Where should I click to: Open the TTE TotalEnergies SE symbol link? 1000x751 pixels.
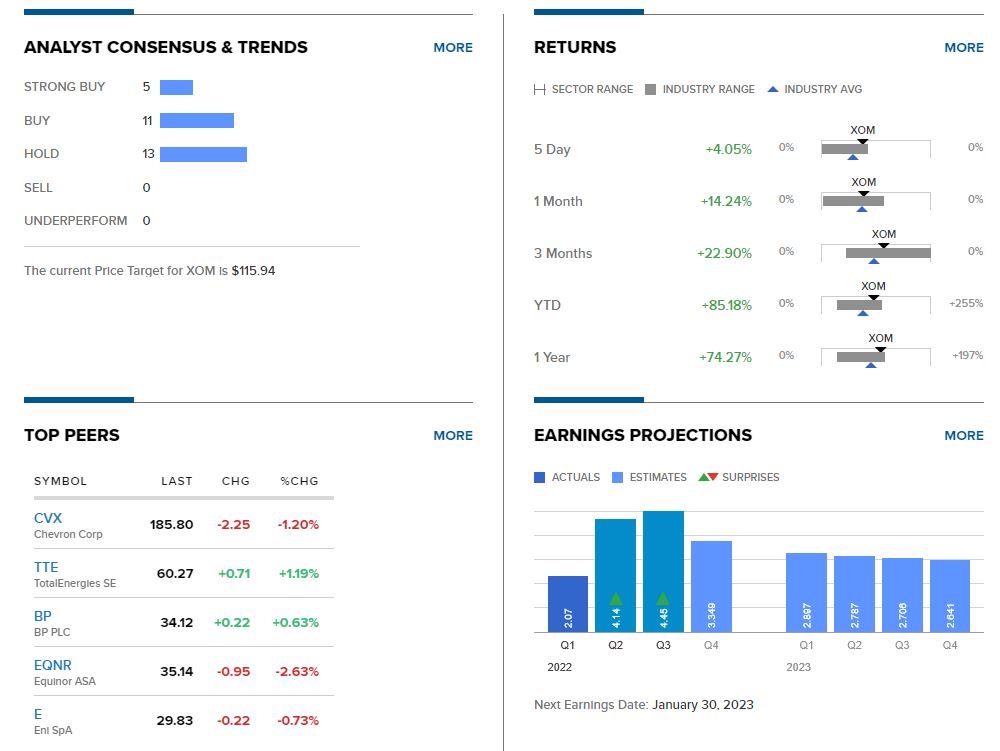tap(46, 567)
